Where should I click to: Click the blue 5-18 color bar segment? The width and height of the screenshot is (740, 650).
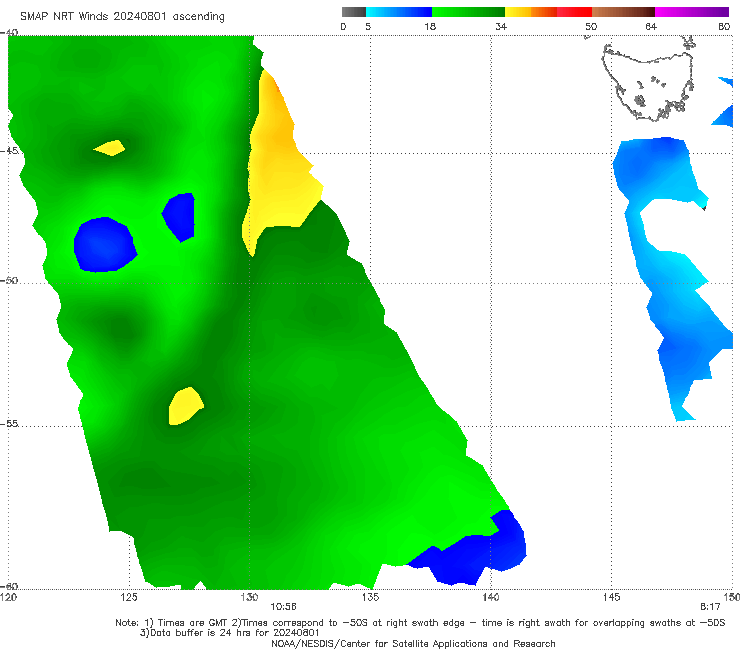click(399, 12)
